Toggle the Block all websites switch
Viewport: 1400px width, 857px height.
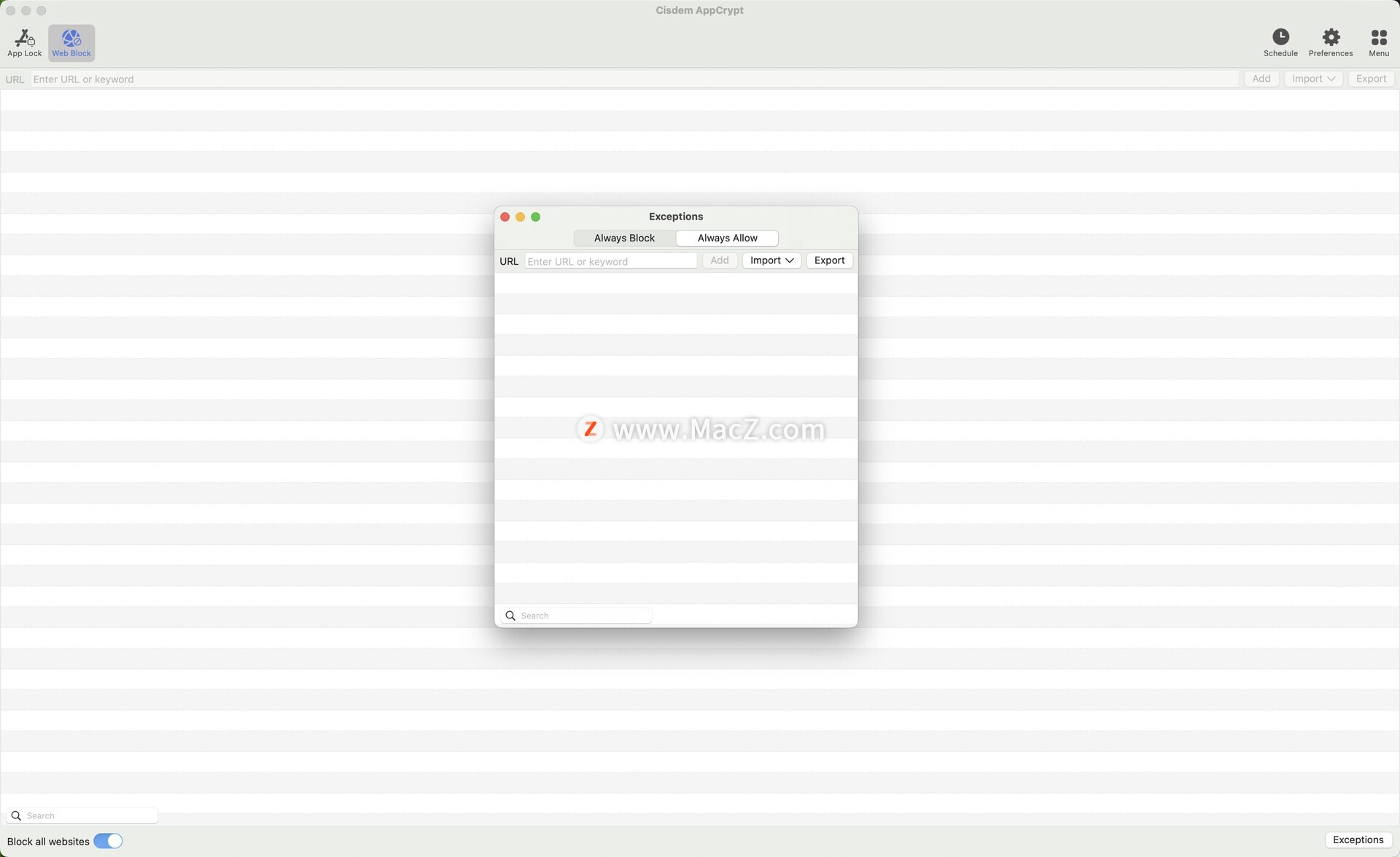click(x=108, y=841)
